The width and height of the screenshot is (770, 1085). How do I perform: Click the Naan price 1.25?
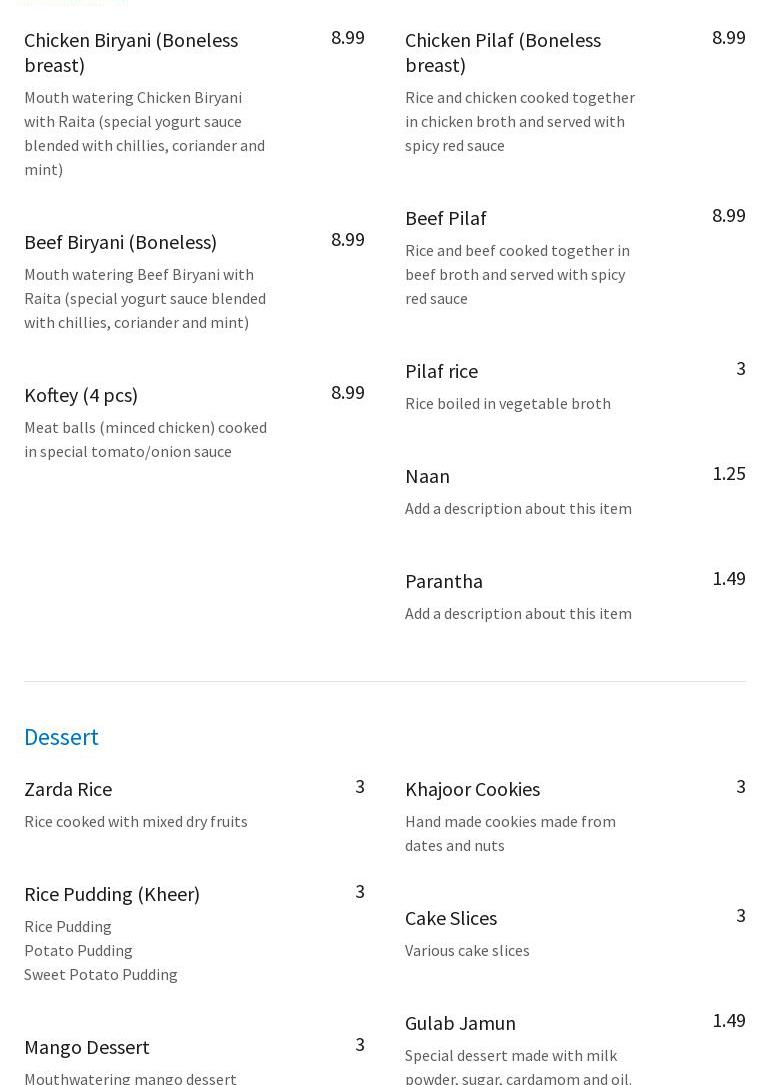click(x=728, y=474)
